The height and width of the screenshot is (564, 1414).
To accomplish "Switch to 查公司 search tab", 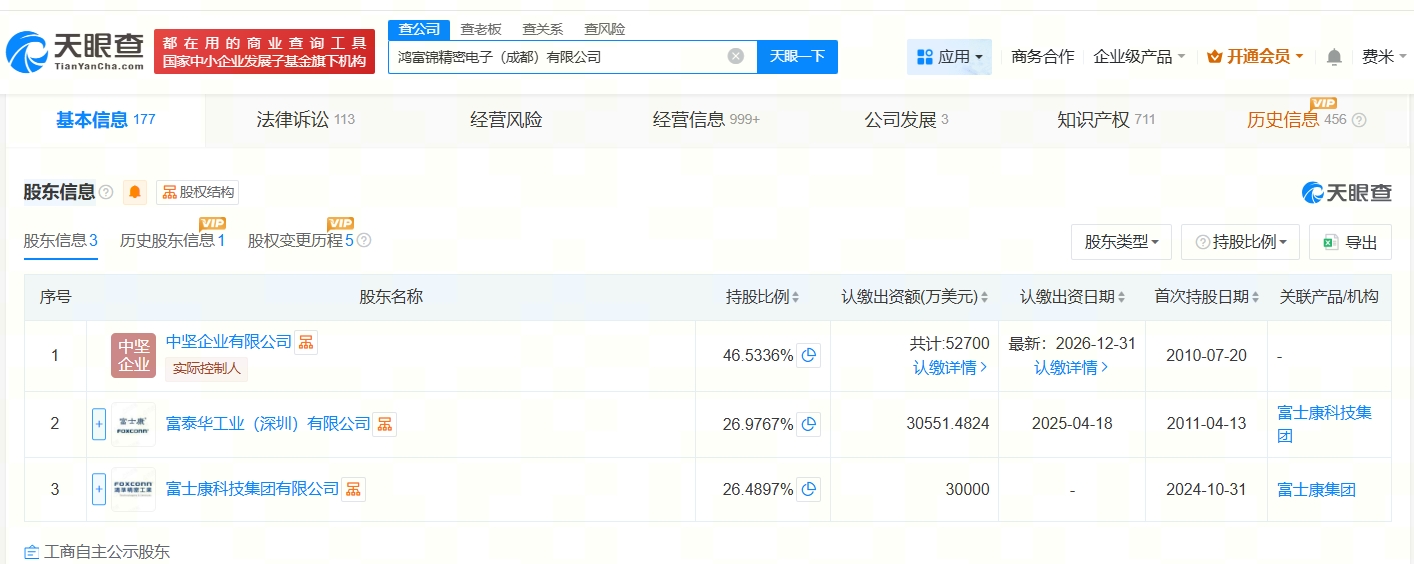I will click(x=419, y=29).
